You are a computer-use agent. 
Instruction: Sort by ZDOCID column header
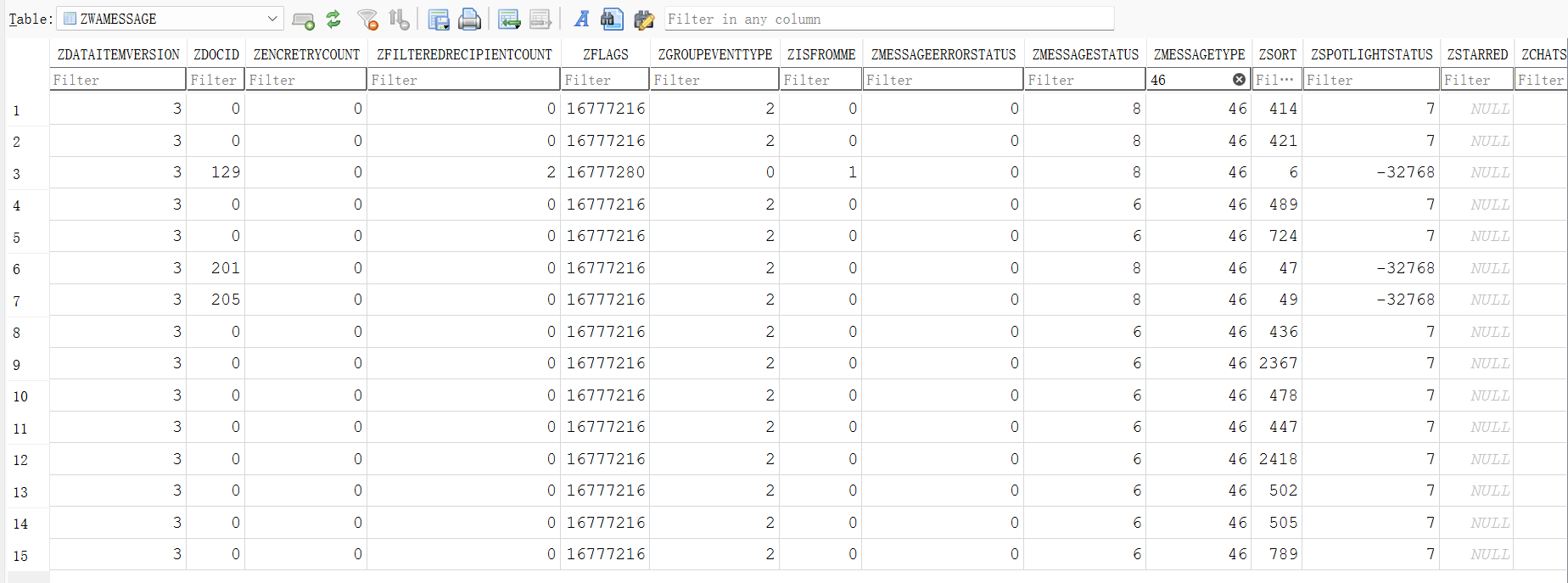216,54
